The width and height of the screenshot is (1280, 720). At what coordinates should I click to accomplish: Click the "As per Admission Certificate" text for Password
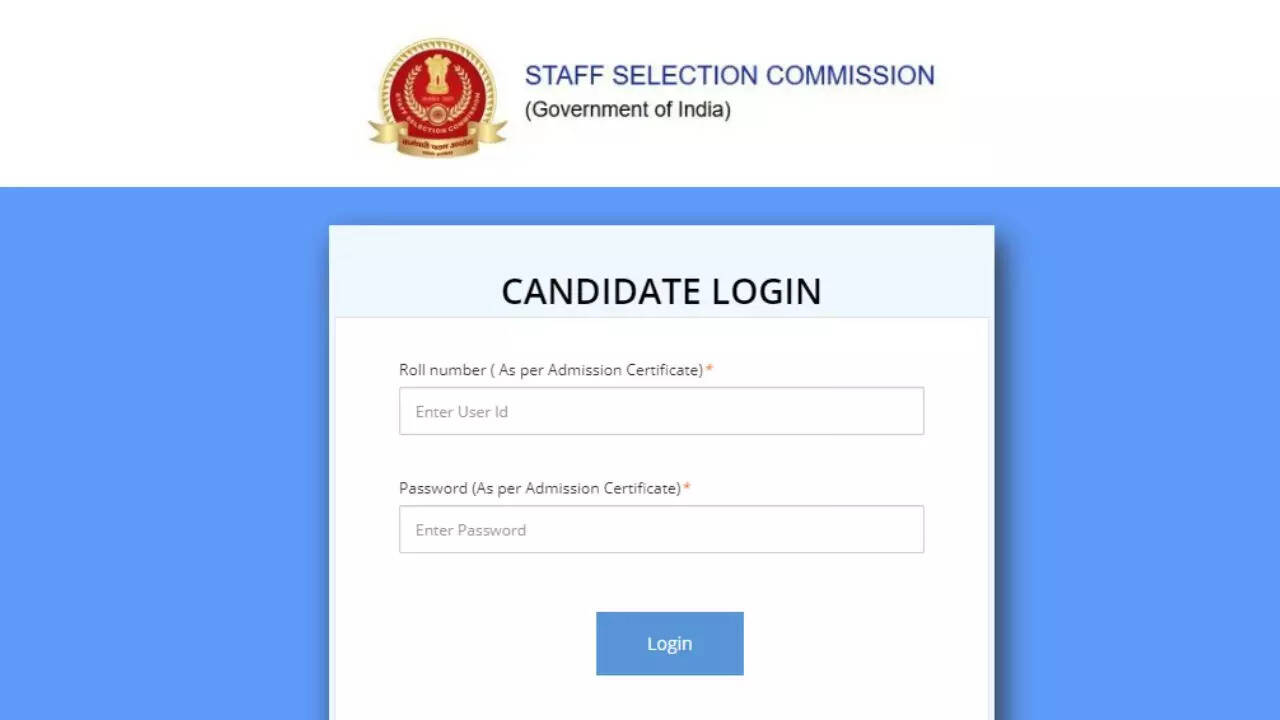578,488
